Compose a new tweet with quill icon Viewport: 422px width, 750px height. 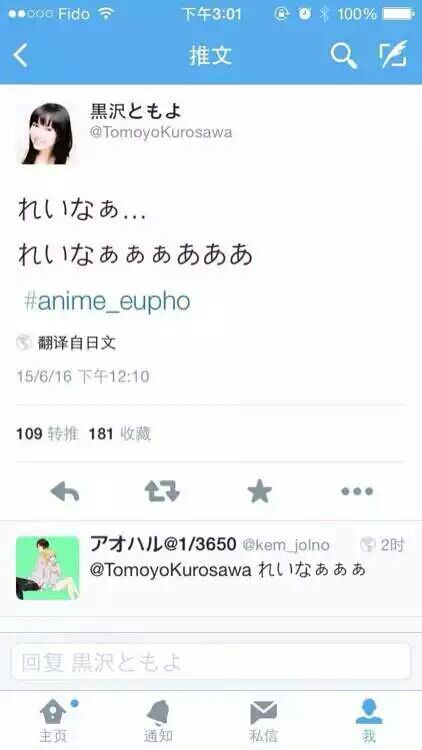(393, 55)
